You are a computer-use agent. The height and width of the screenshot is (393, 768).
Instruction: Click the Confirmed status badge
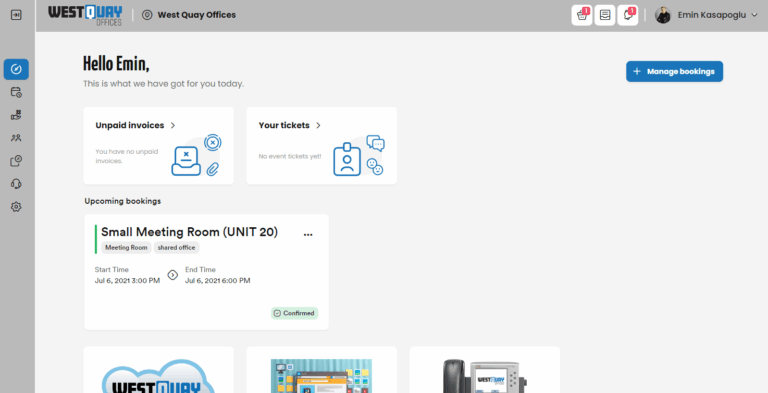295,313
